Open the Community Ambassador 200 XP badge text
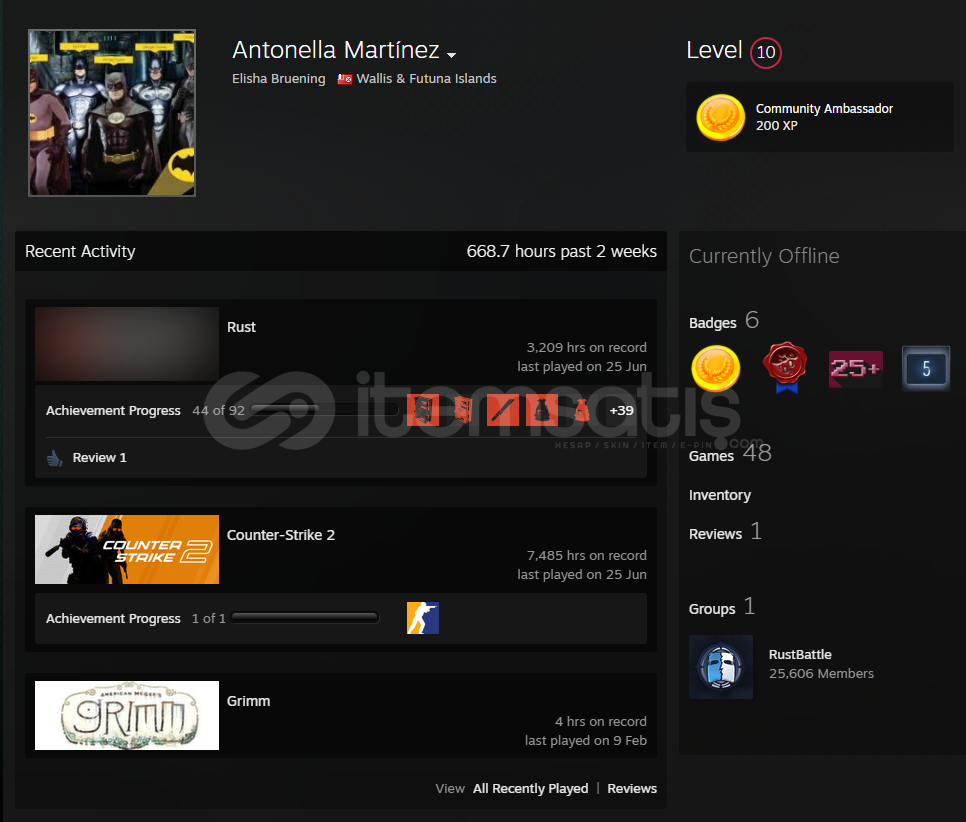Screen dimensions: 966x822 pyautogui.click(x=824, y=117)
